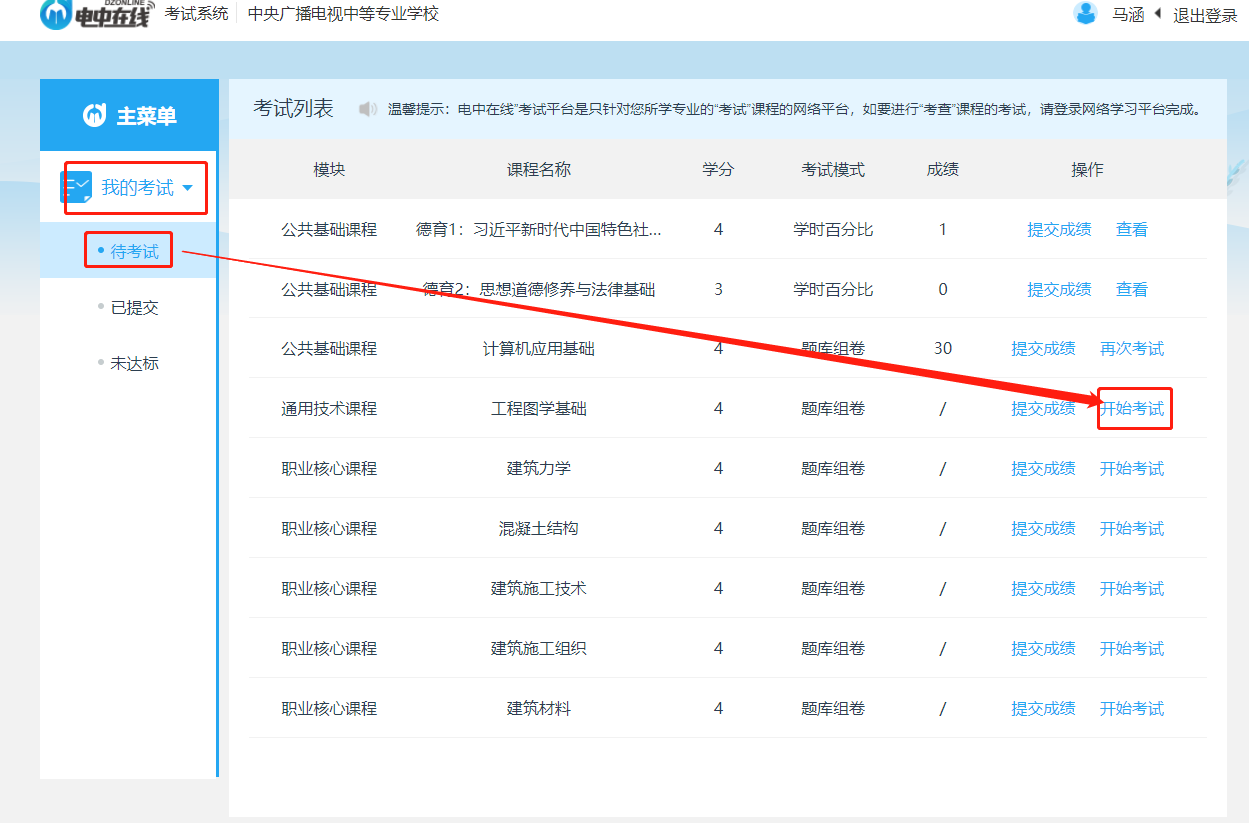
Task: Click the user avatar icon near 马涵
Action: click(x=1085, y=14)
